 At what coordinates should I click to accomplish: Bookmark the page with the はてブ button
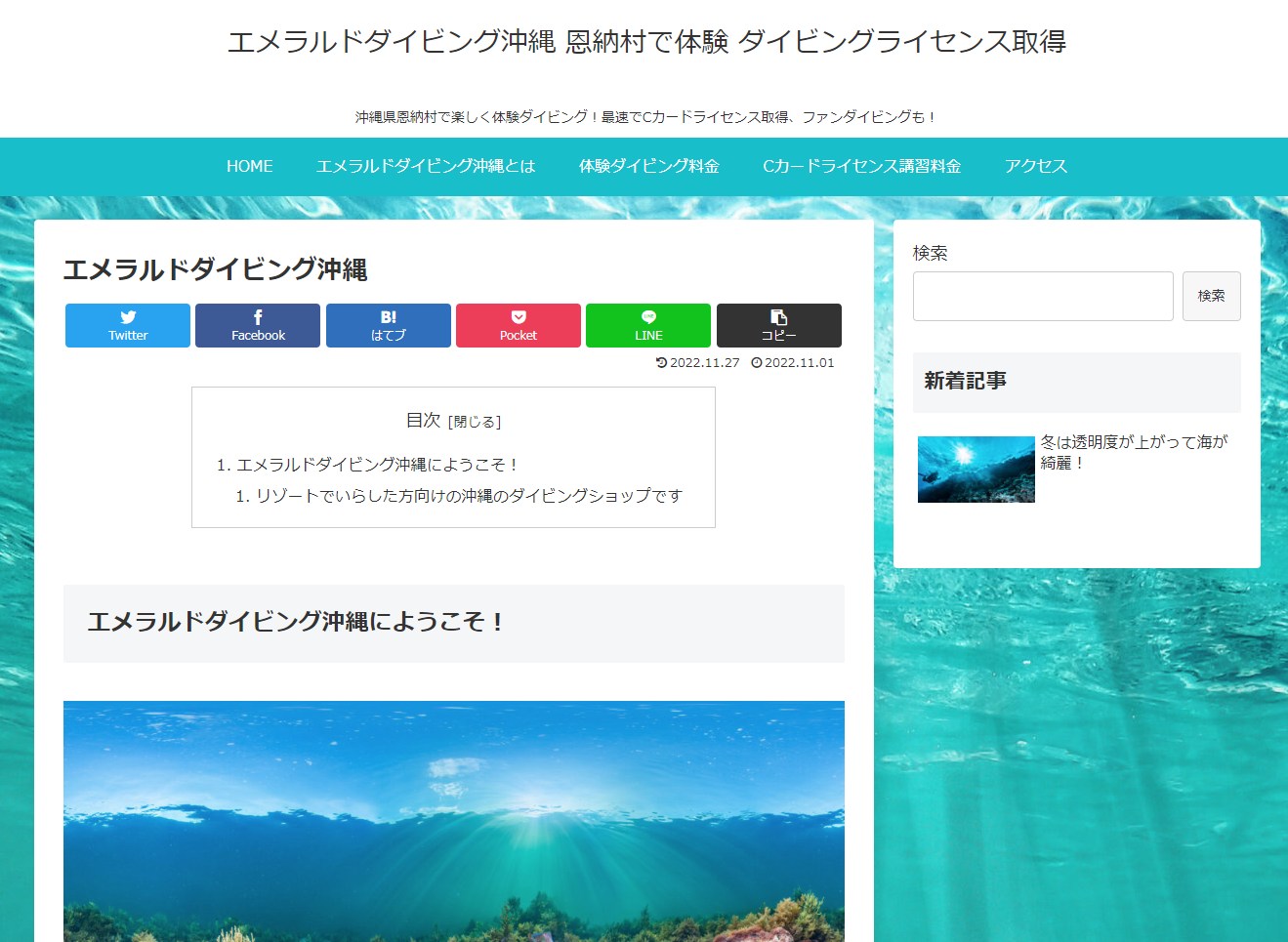coord(389,325)
